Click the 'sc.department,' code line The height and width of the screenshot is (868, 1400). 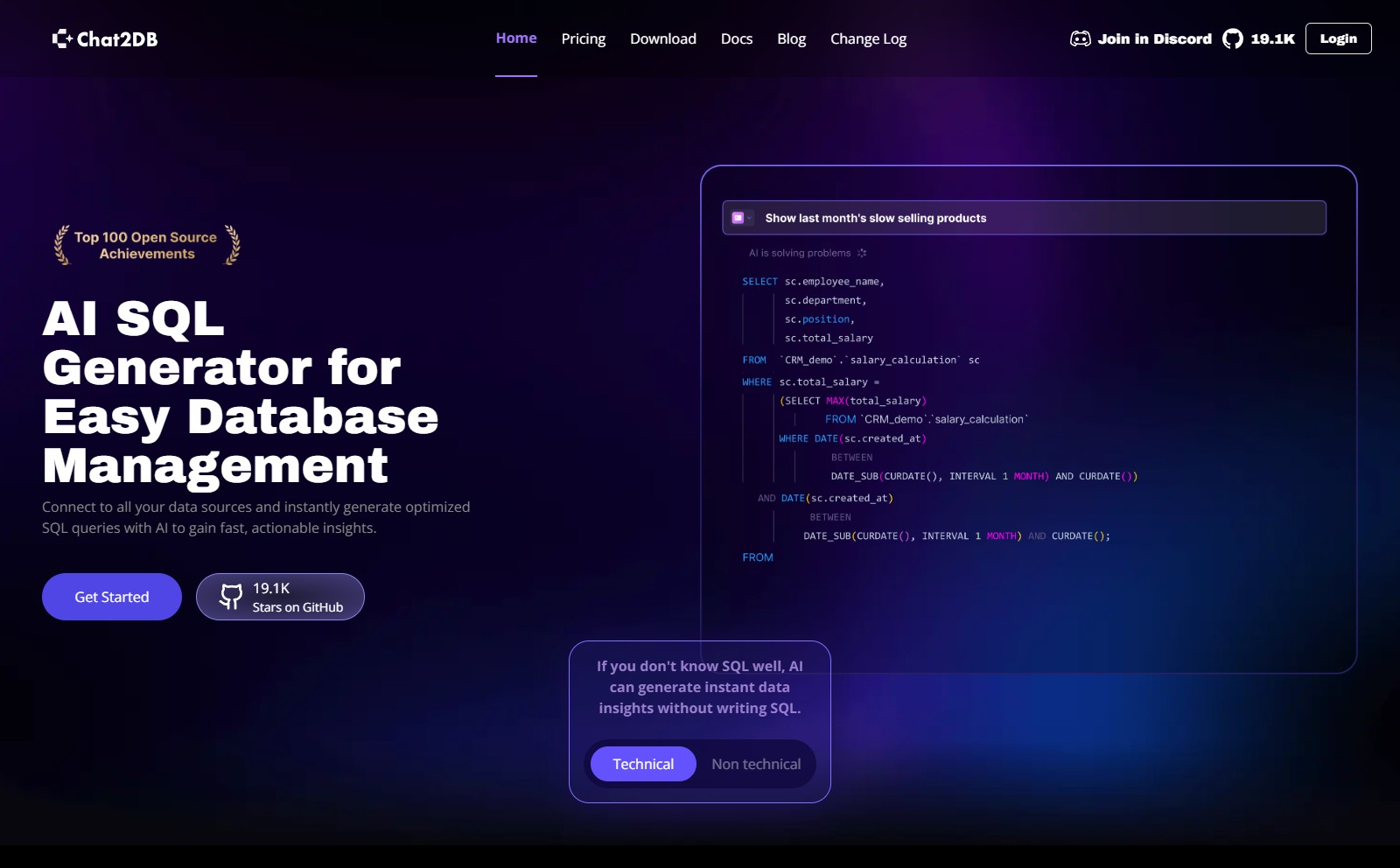pyautogui.click(x=825, y=300)
